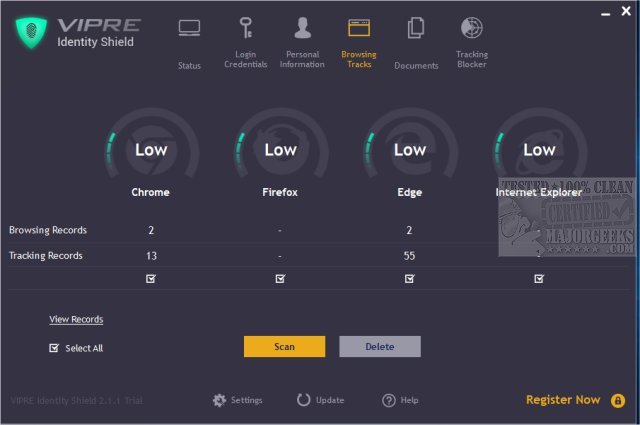
Task: Click the Update refresh circle icon
Action: (304, 400)
